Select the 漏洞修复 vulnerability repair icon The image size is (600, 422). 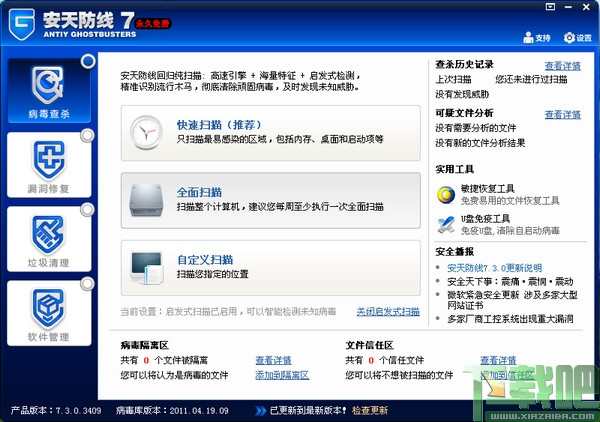(49, 160)
